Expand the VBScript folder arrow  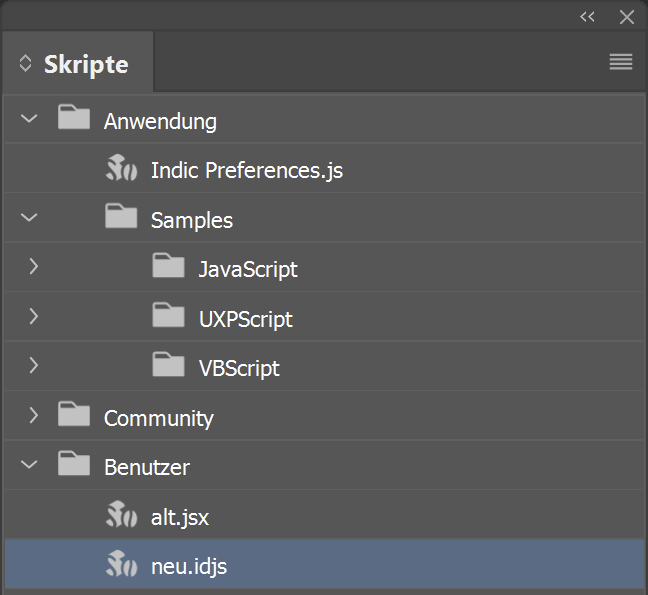point(34,366)
